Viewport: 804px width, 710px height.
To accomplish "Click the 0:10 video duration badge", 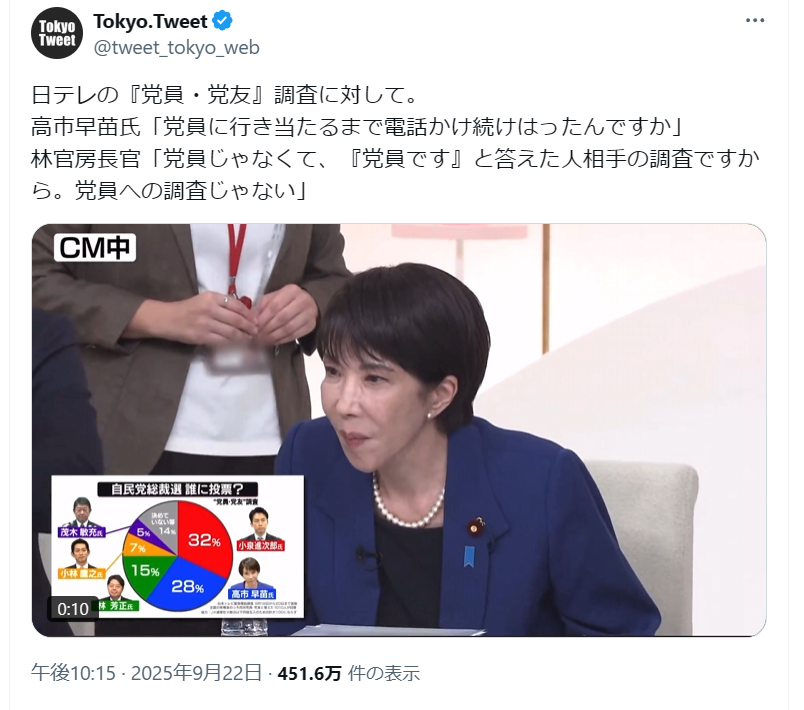I will pos(73,608).
